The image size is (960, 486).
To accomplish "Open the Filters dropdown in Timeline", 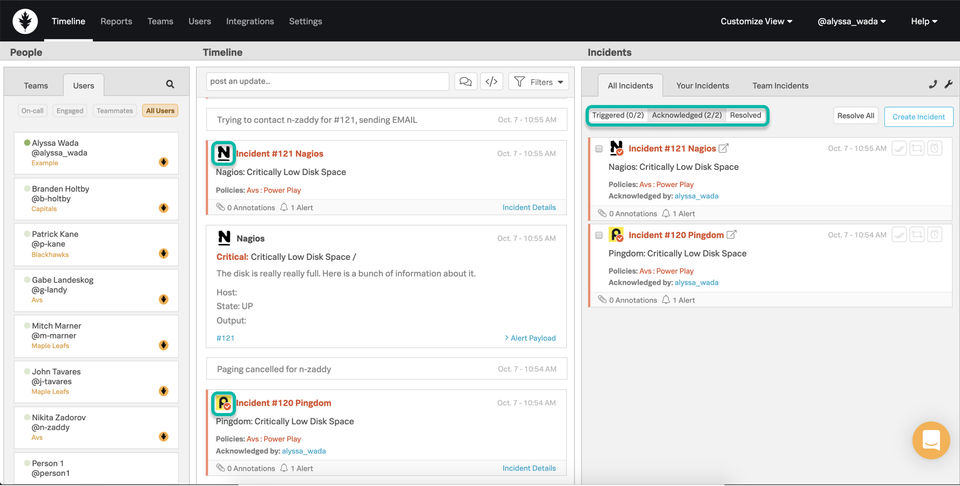I will (x=538, y=82).
